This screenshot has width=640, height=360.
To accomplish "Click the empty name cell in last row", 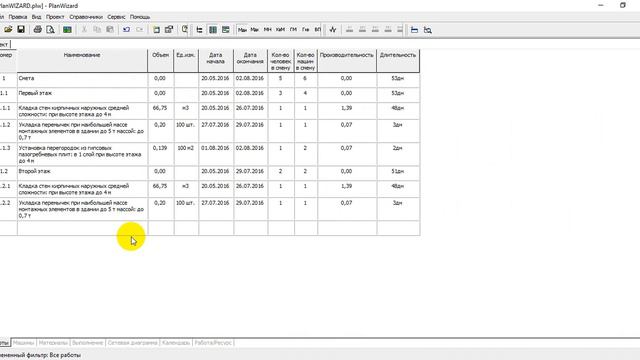I will click(82, 228).
